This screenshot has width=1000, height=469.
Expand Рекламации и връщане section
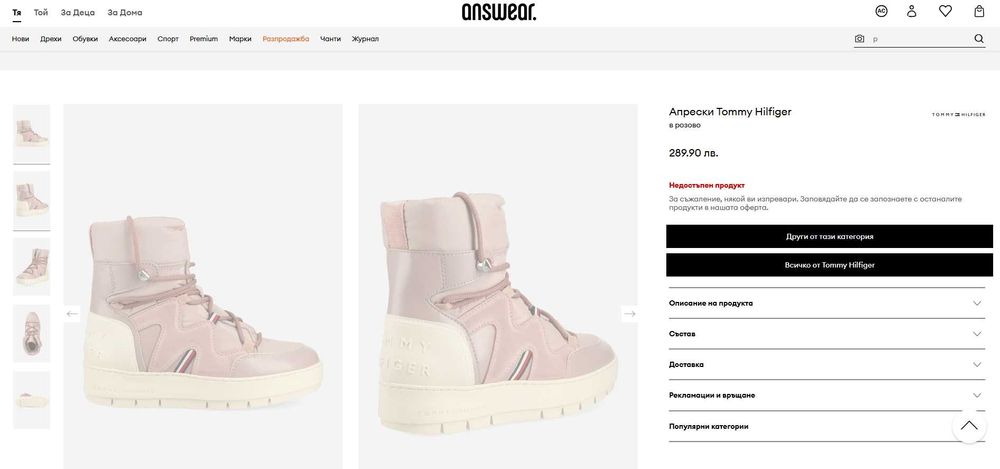pos(827,395)
